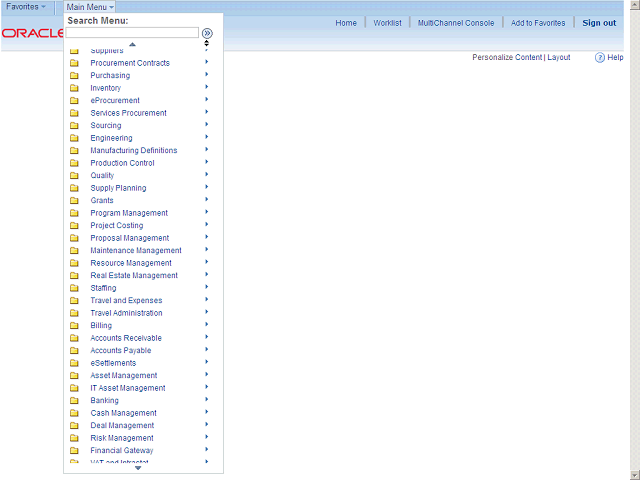Expand the Manufacturing Definitions submenu arrow

(x=207, y=149)
